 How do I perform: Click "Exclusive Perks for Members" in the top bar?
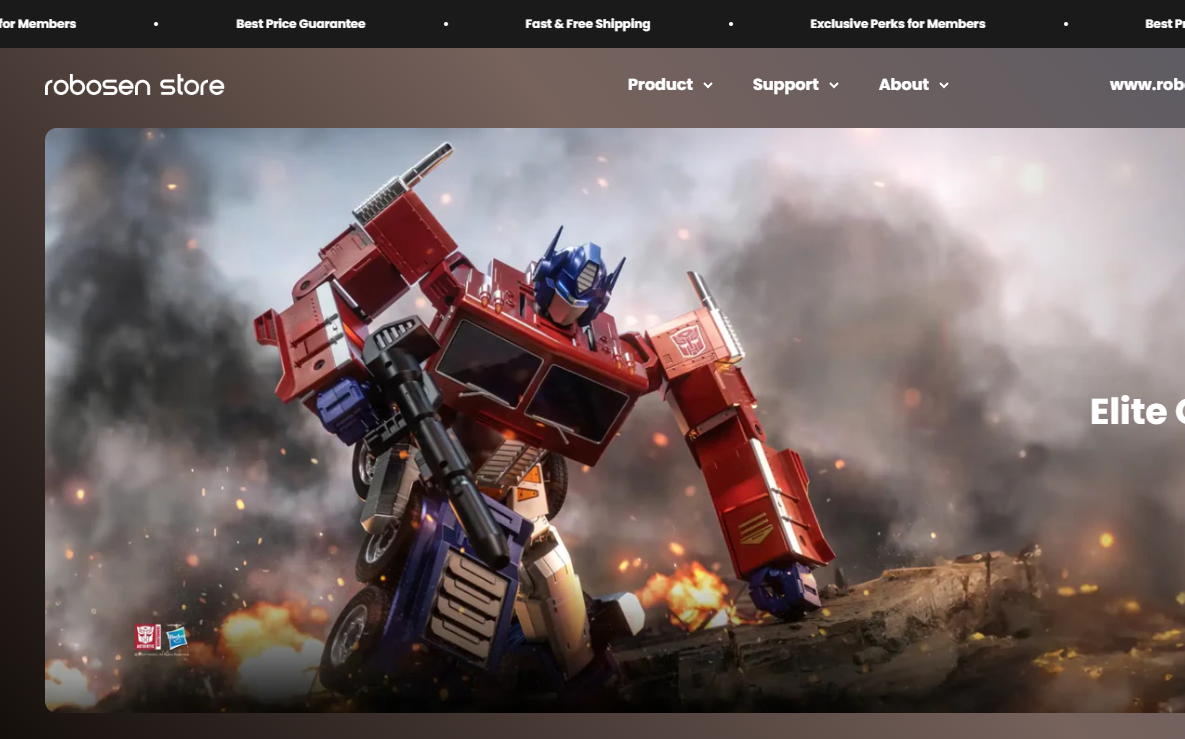point(898,23)
